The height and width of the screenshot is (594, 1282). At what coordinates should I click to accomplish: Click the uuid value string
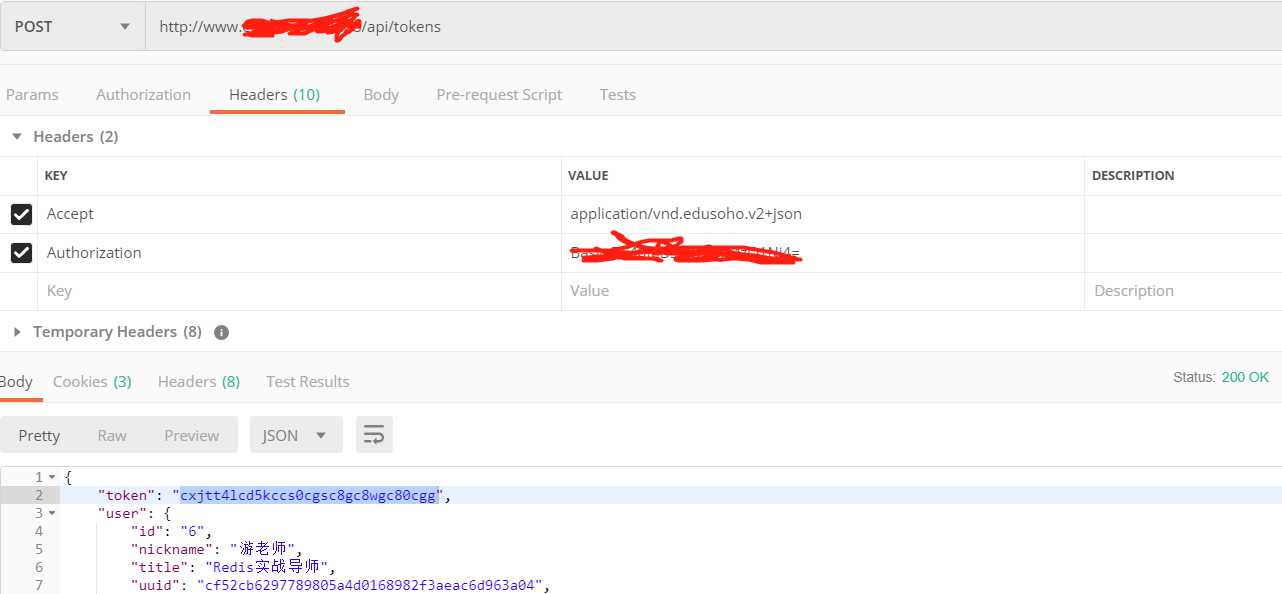(x=372, y=585)
